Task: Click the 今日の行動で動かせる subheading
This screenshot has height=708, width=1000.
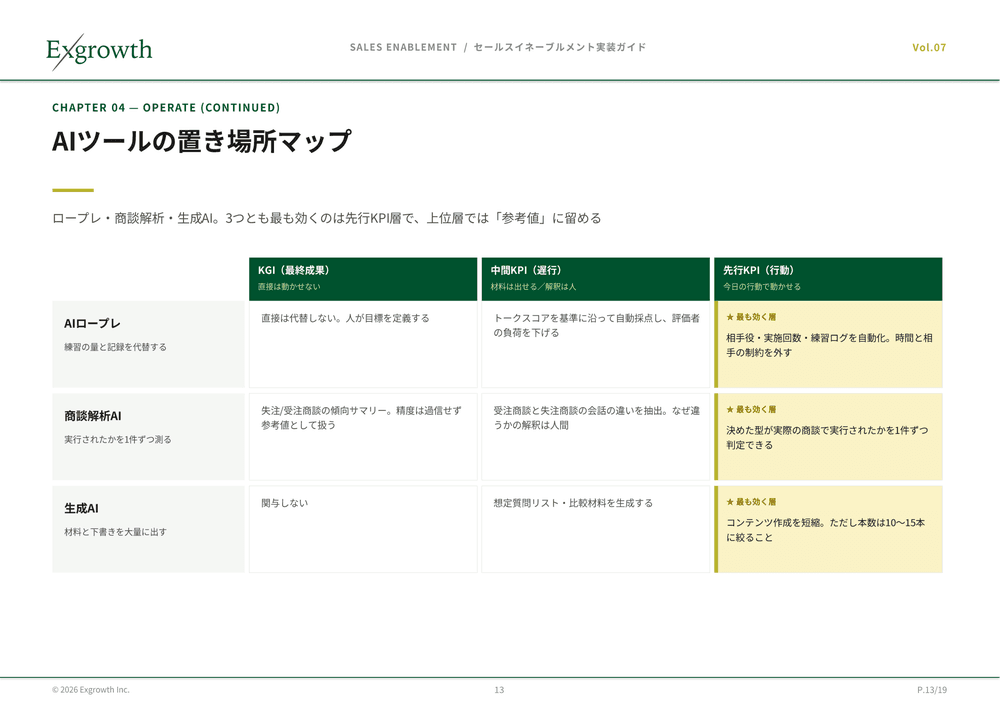Action: click(761, 287)
